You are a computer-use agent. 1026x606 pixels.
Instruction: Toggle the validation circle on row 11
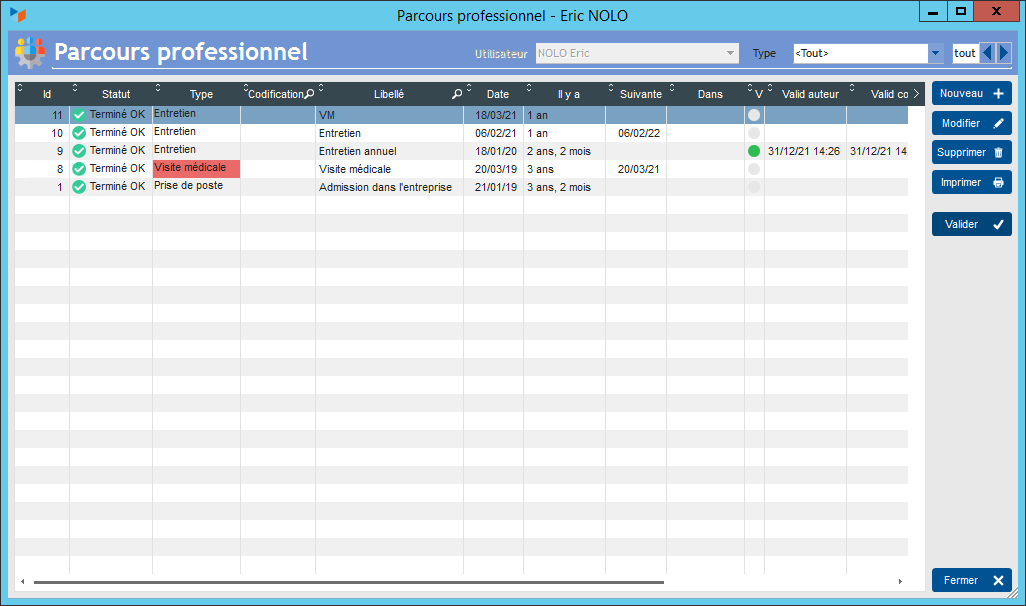tap(754, 116)
